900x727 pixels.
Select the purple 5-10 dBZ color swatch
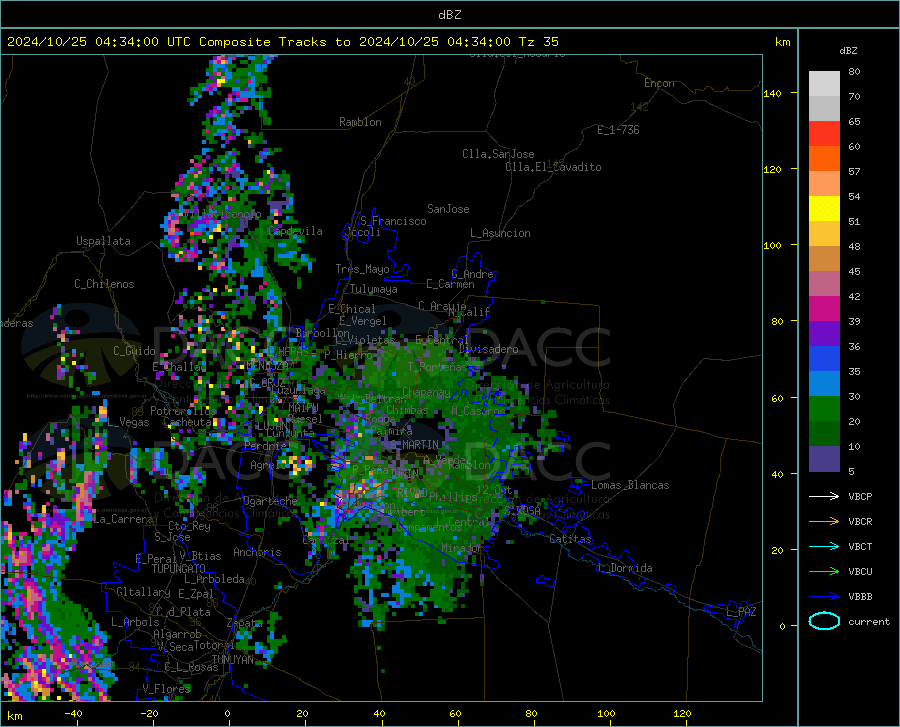click(824, 459)
